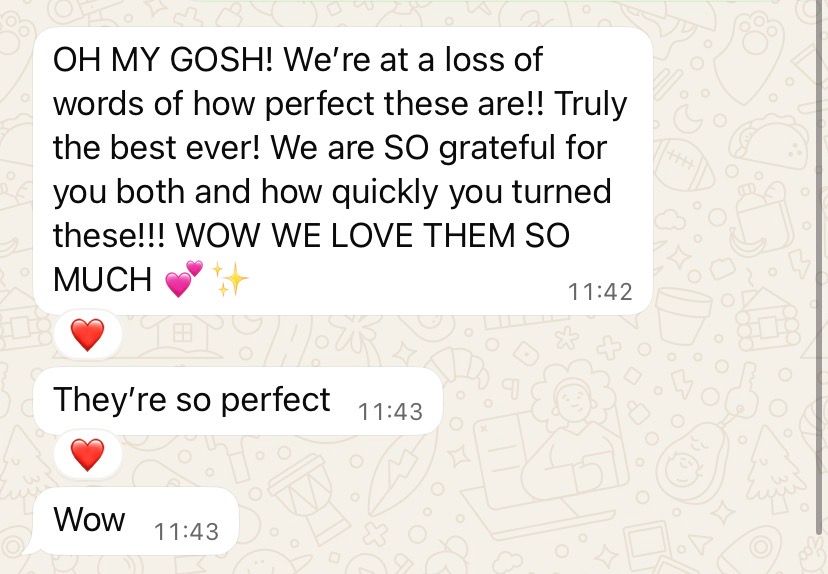Open the heart reaction under "They're so perfect"
The image size is (828, 574).
(x=88, y=455)
